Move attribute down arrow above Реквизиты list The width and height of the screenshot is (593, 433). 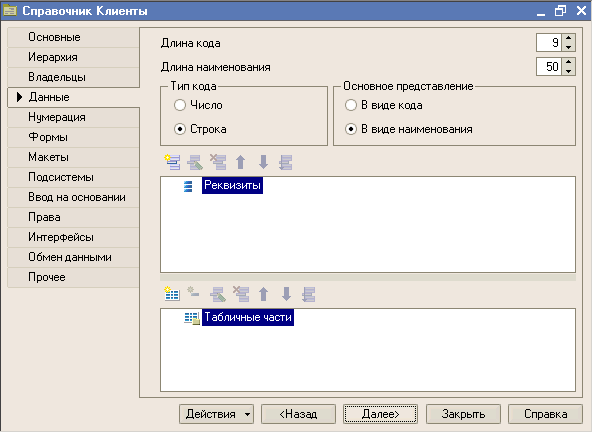pyautogui.click(x=263, y=162)
